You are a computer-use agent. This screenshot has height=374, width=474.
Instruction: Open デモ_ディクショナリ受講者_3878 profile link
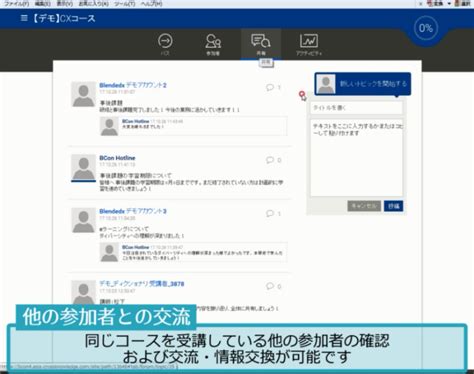142,284
